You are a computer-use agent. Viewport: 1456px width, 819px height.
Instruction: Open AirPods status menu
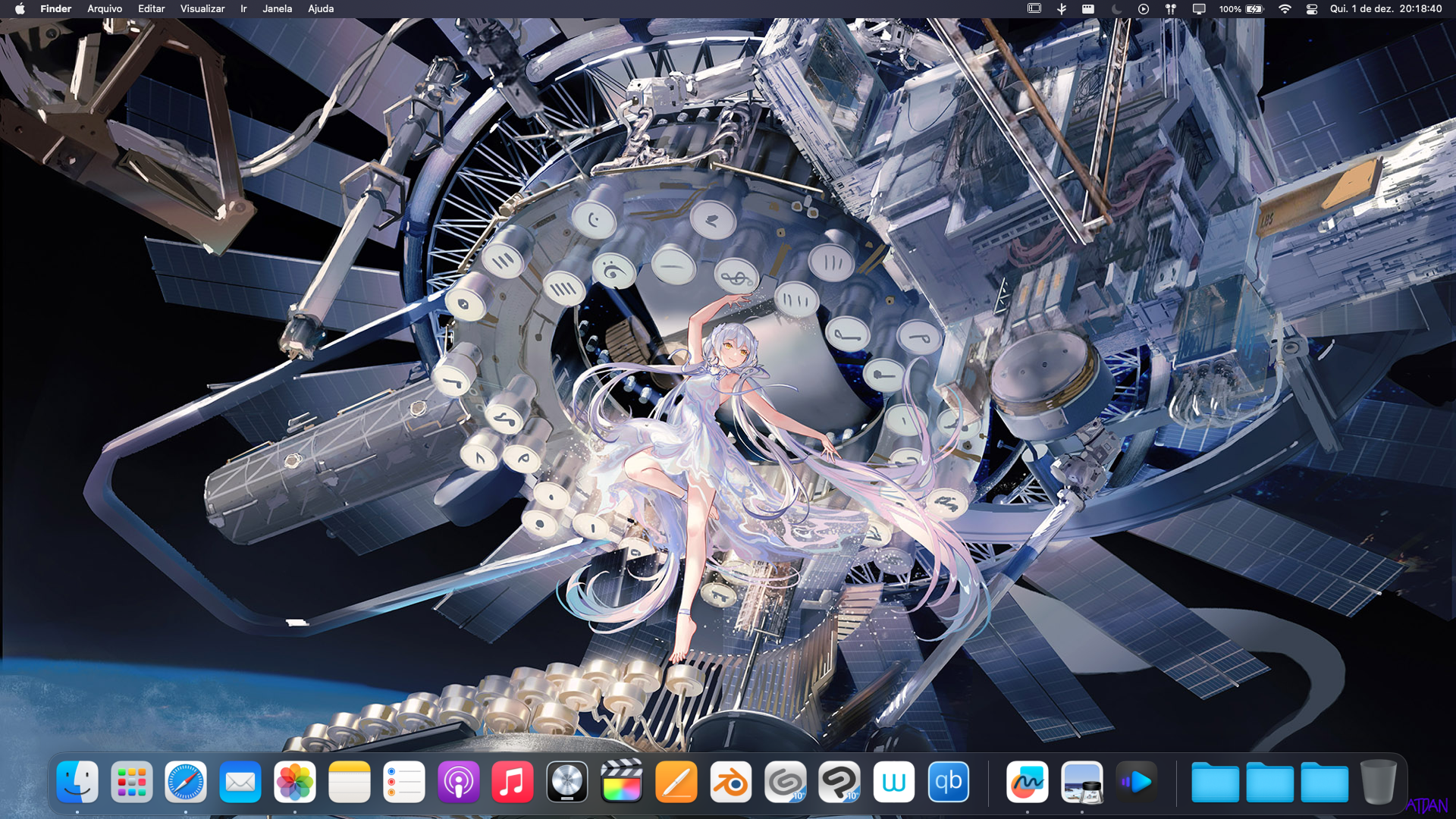pos(1171,9)
